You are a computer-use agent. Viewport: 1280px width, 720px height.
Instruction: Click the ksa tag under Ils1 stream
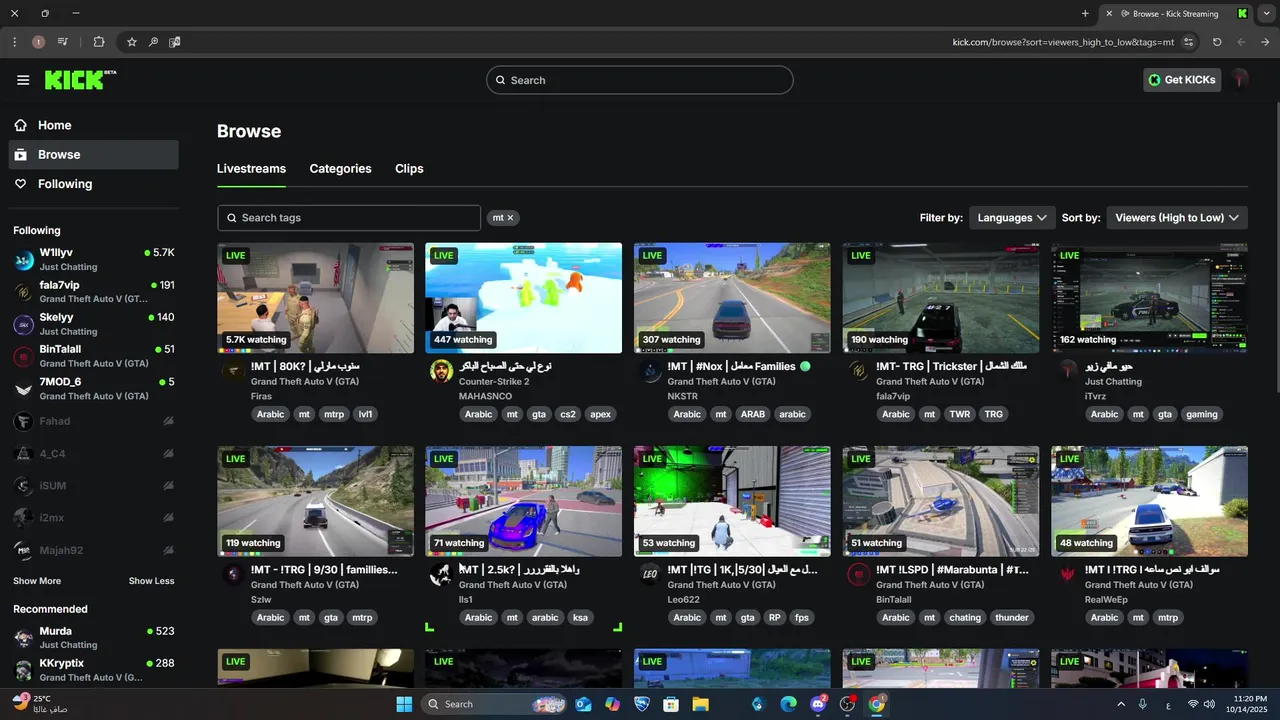(580, 618)
